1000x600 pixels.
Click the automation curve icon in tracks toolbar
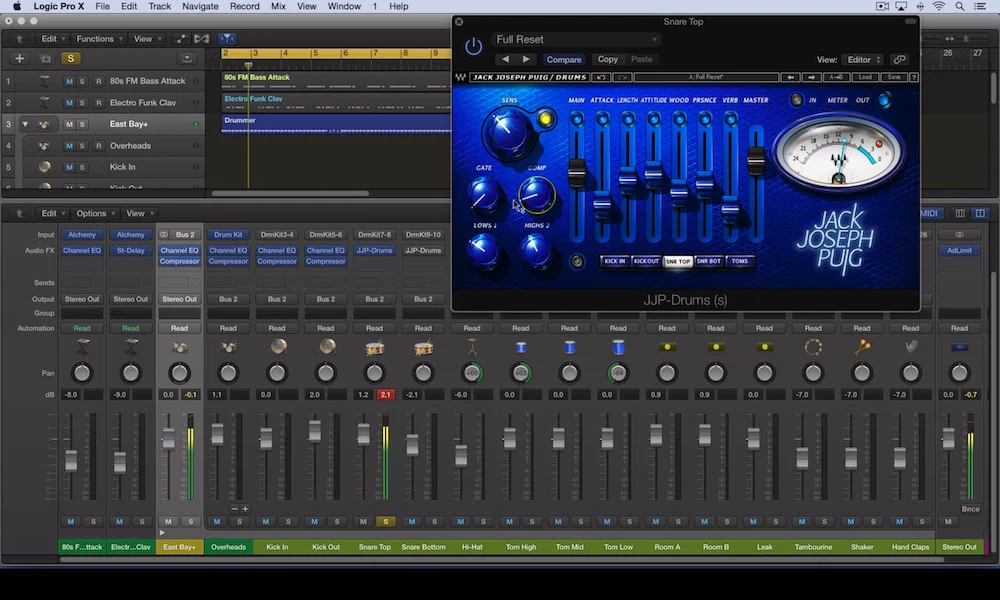(x=180, y=39)
